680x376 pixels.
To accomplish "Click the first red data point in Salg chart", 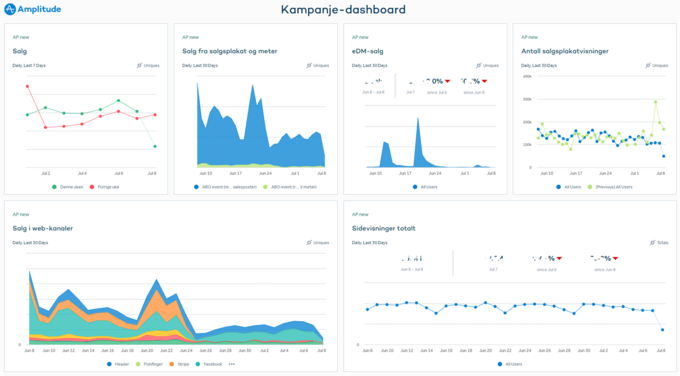I will click(x=27, y=87).
